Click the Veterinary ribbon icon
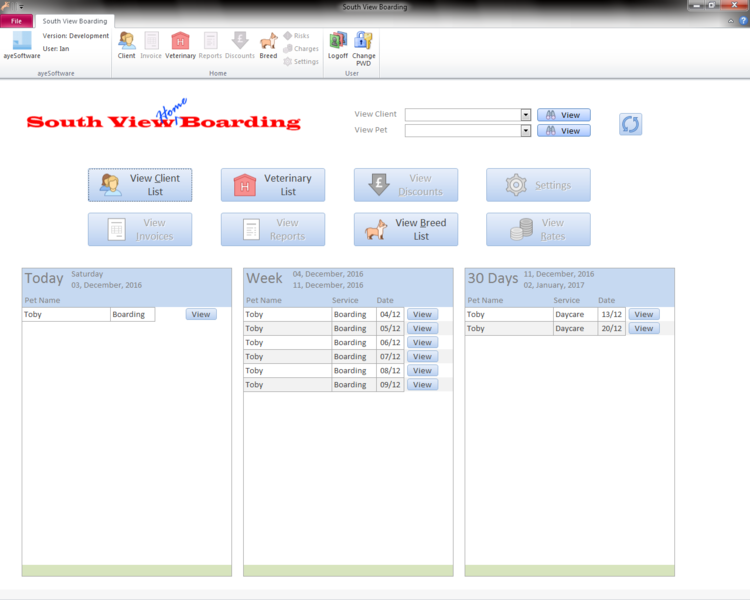Screen dimensions: 750x600 click(180, 45)
